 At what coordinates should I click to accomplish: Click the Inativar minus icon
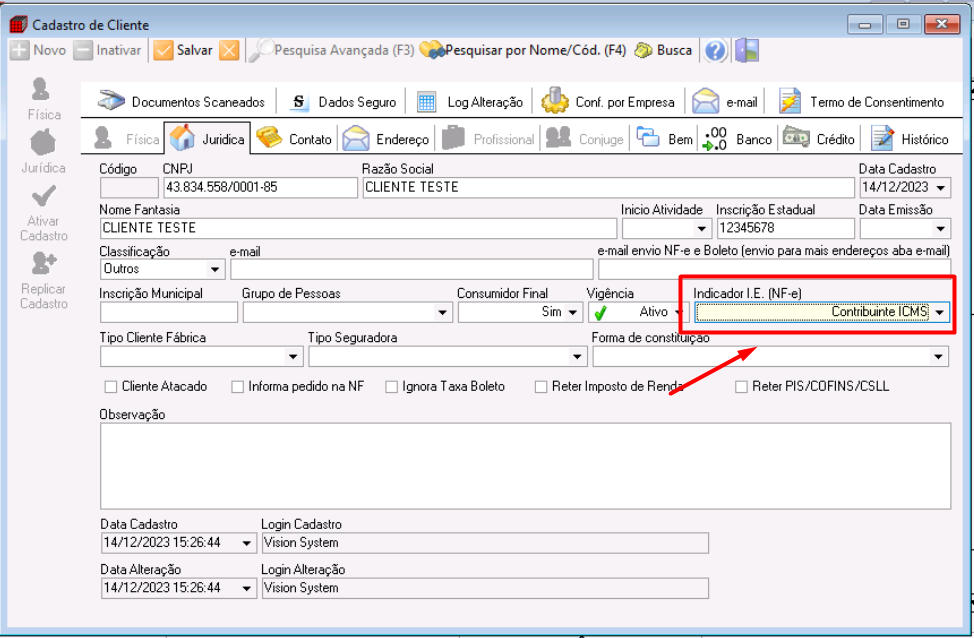click(83, 50)
